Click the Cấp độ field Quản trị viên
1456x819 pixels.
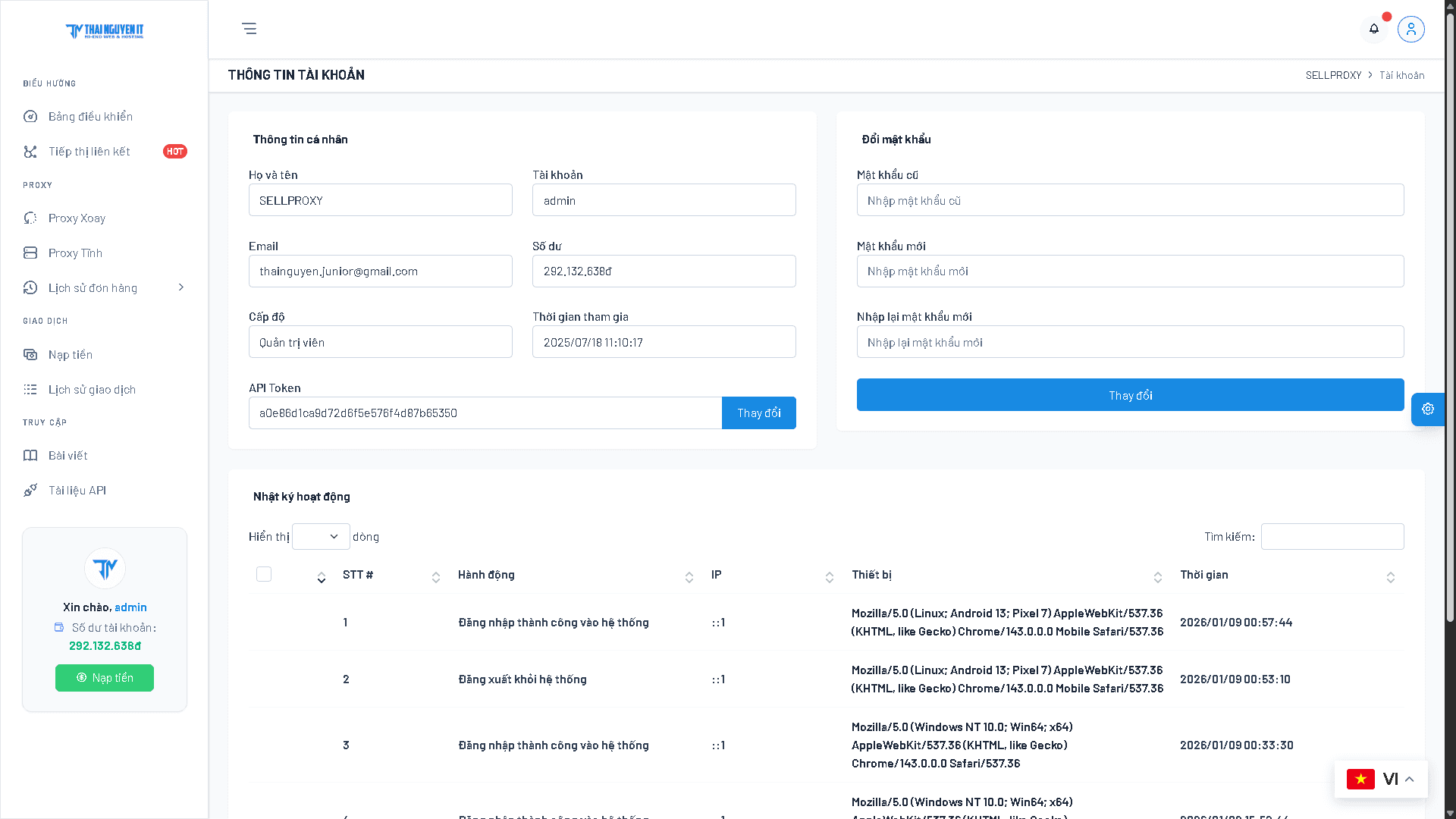click(x=381, y=342)
